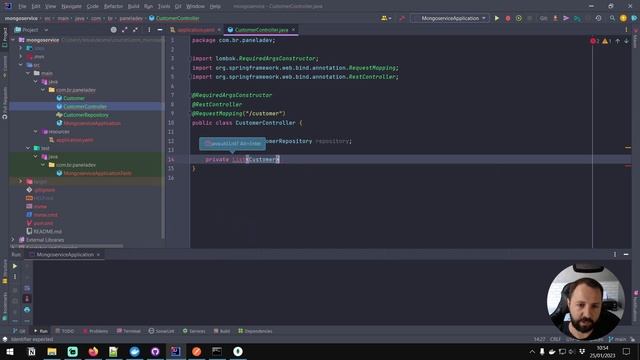Image resolution: width=640 pixels, height=360 pixels.
Task: Click the expand all icon in the Project panel
Action: pos(124,30)
